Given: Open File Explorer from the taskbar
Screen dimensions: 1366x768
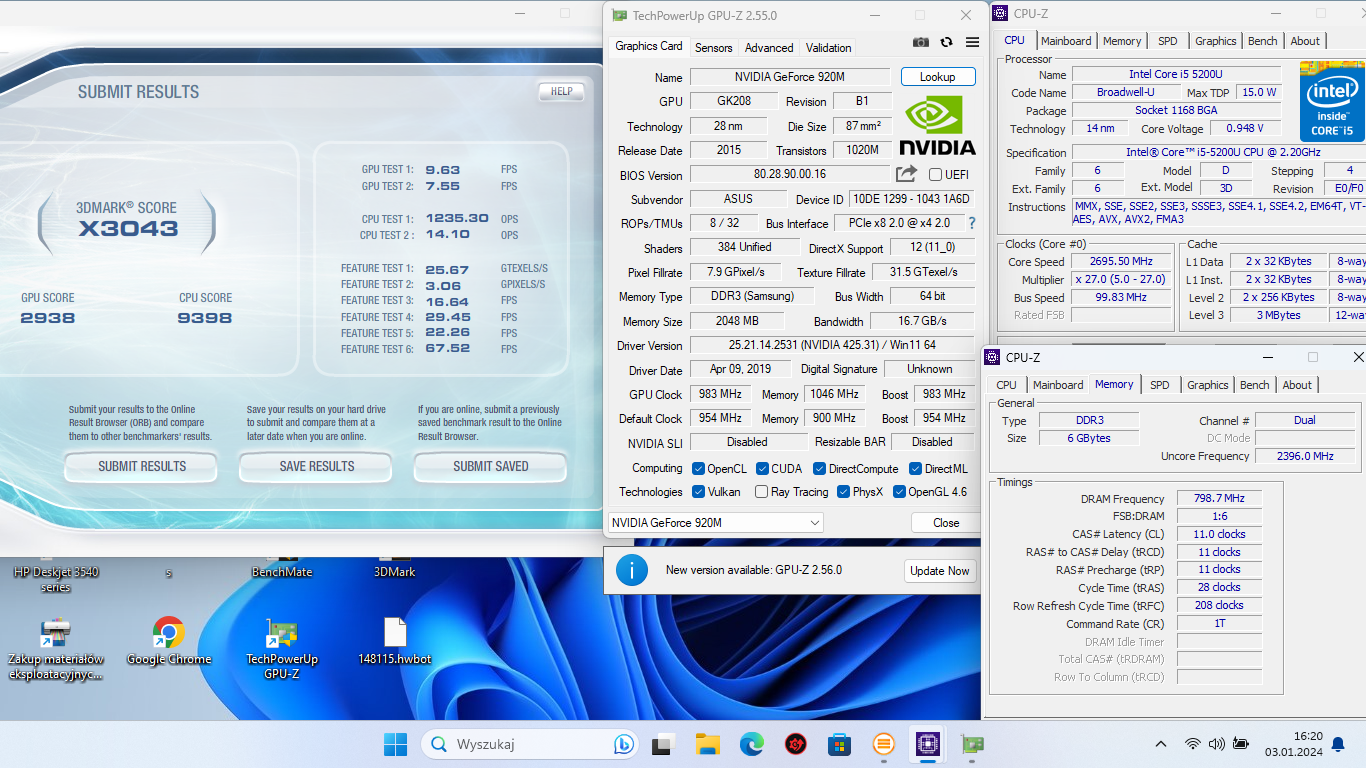Looking at the screenshot, I should 708,744.
